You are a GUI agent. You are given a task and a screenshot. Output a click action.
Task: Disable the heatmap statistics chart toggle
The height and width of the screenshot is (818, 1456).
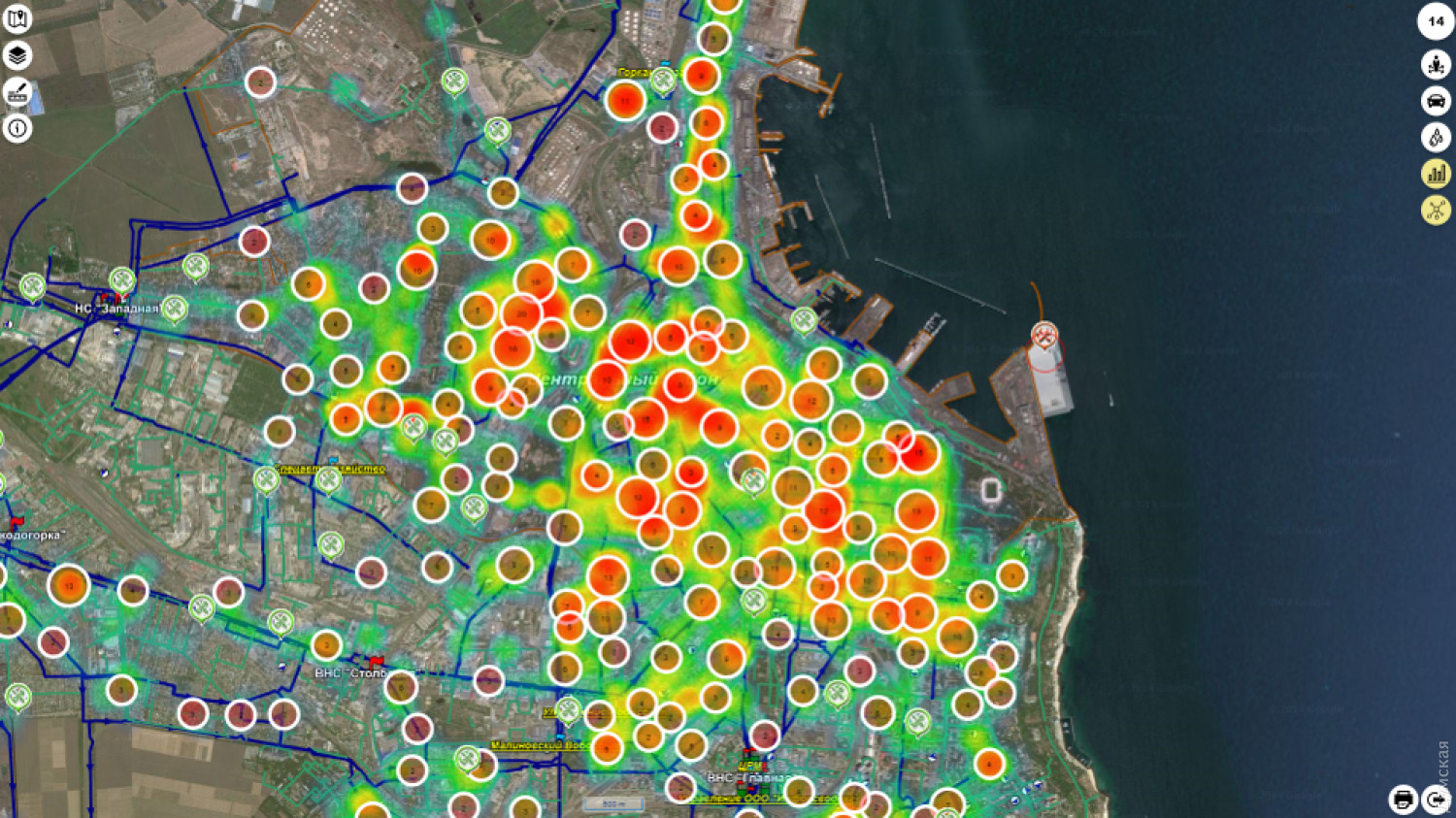pos(1436,174)
